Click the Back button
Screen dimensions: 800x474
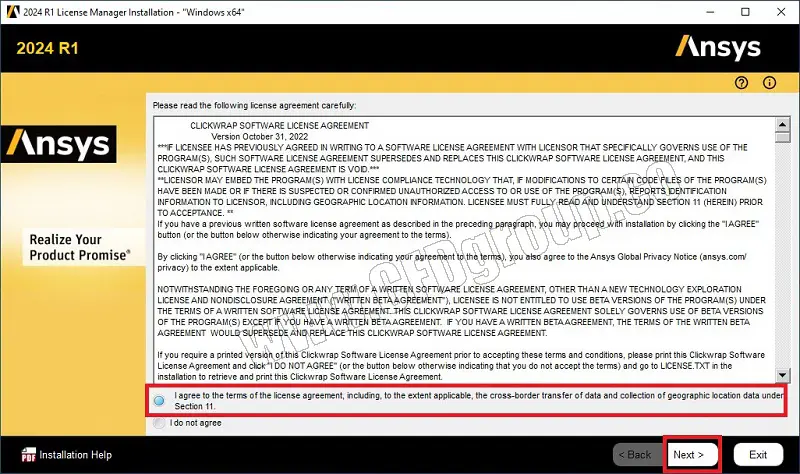(637, 455)
